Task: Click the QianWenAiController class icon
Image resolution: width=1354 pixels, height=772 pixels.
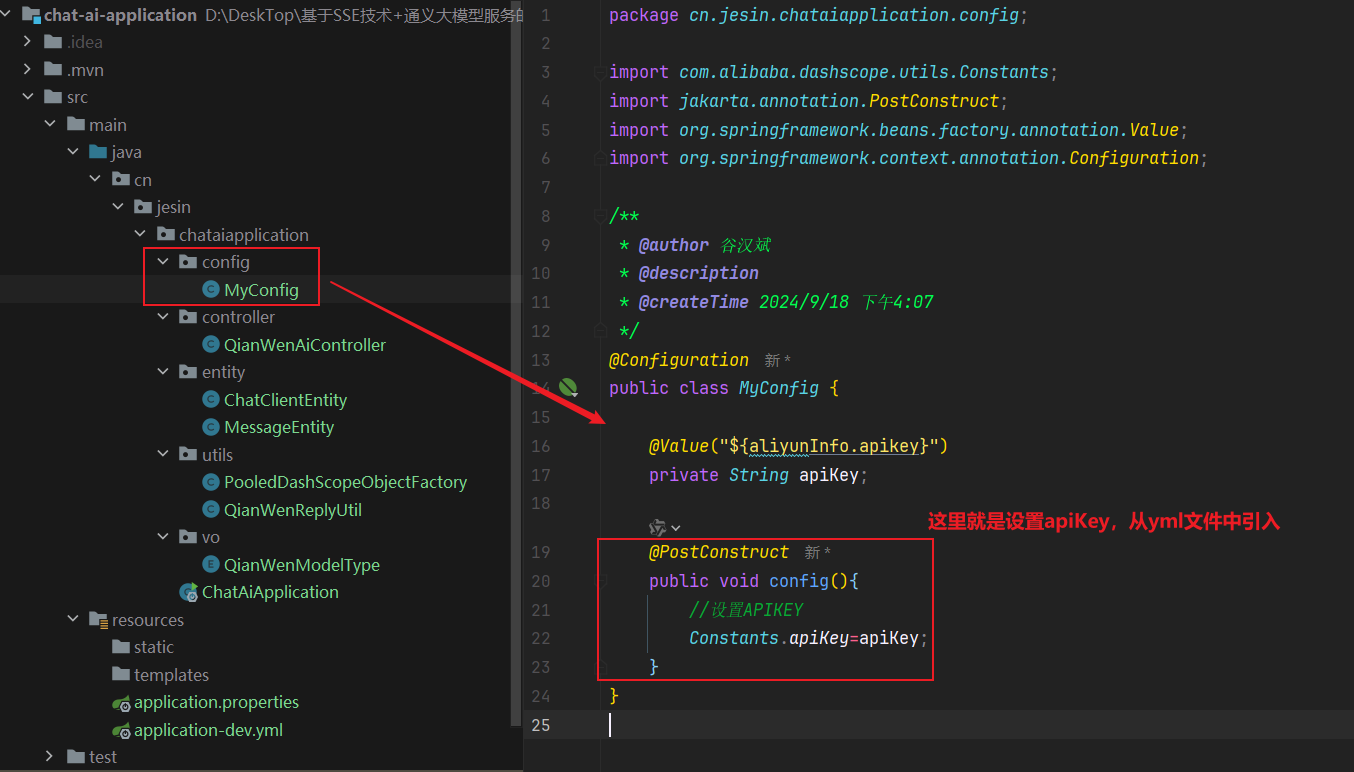Action: [210, 345]
